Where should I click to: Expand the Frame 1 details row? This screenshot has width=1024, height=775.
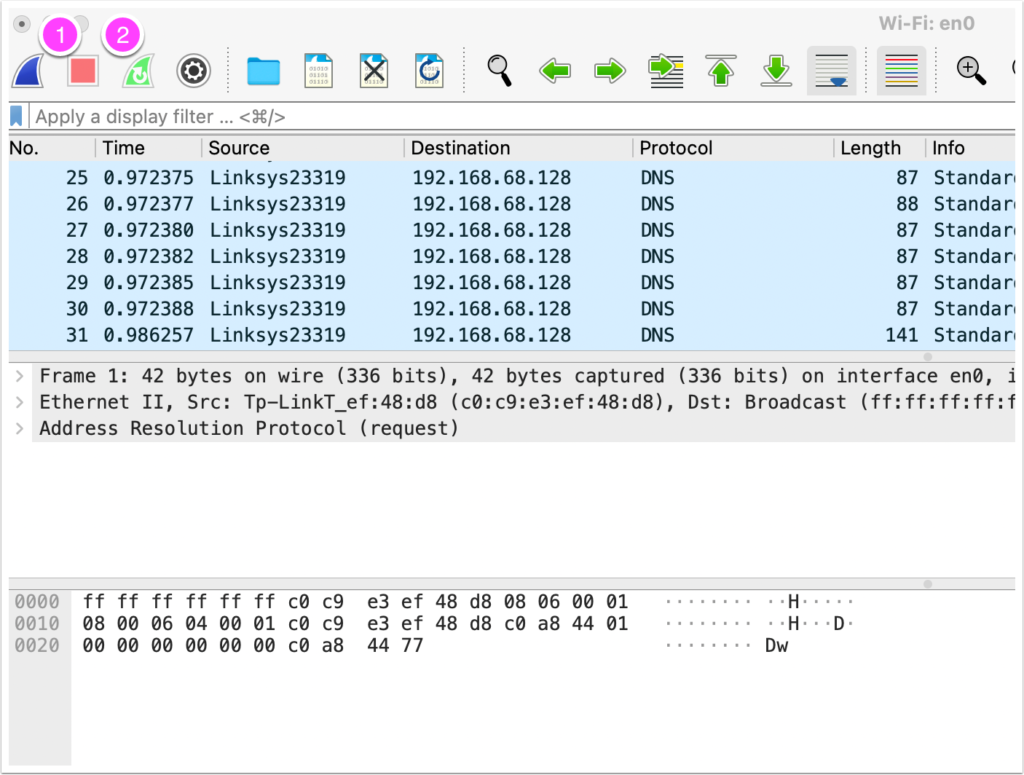pos(20,377)
